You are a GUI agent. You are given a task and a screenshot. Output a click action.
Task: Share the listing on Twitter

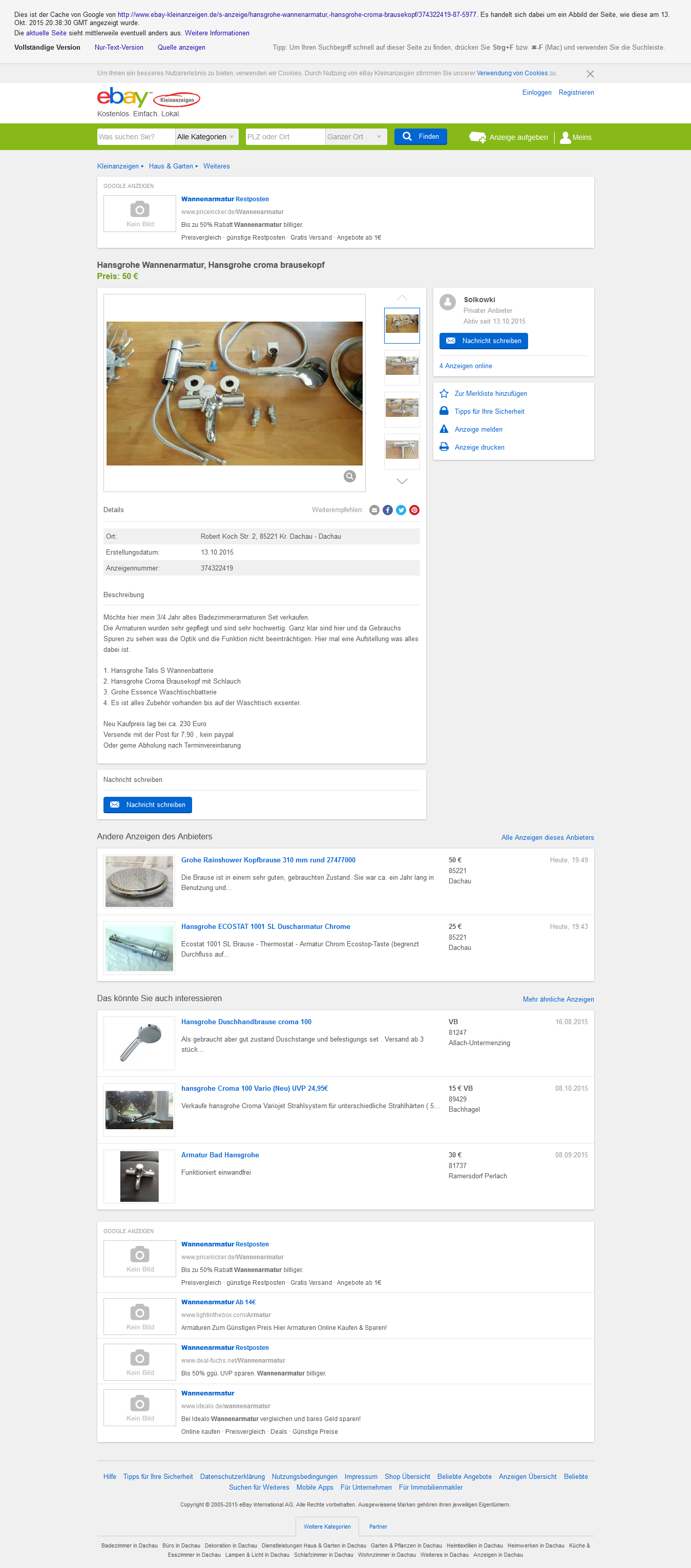tap(401, 510)
